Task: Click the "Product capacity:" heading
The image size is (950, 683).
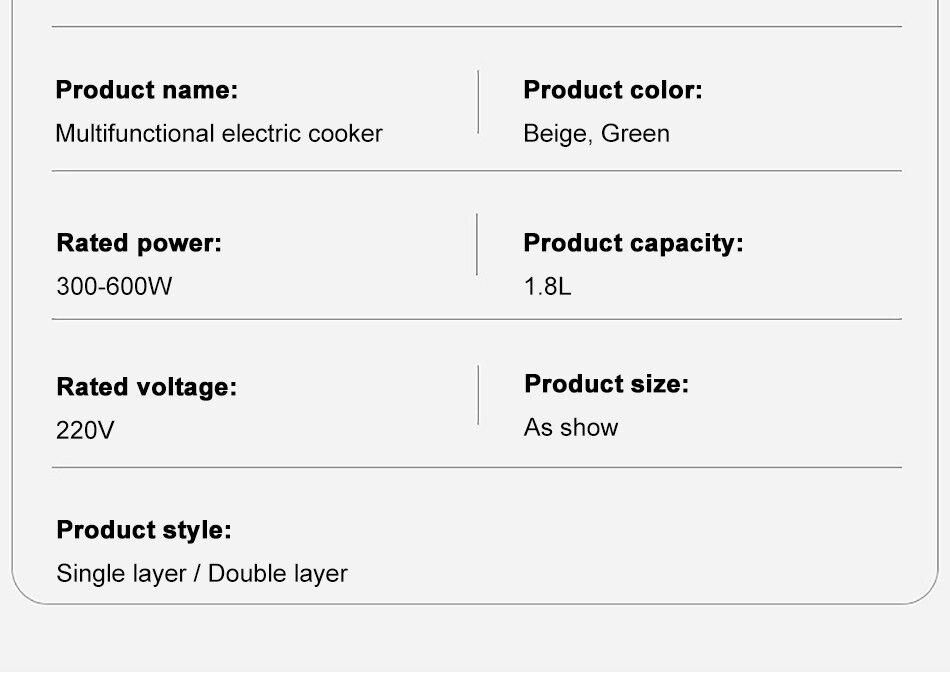Action: tap(633, 243)
